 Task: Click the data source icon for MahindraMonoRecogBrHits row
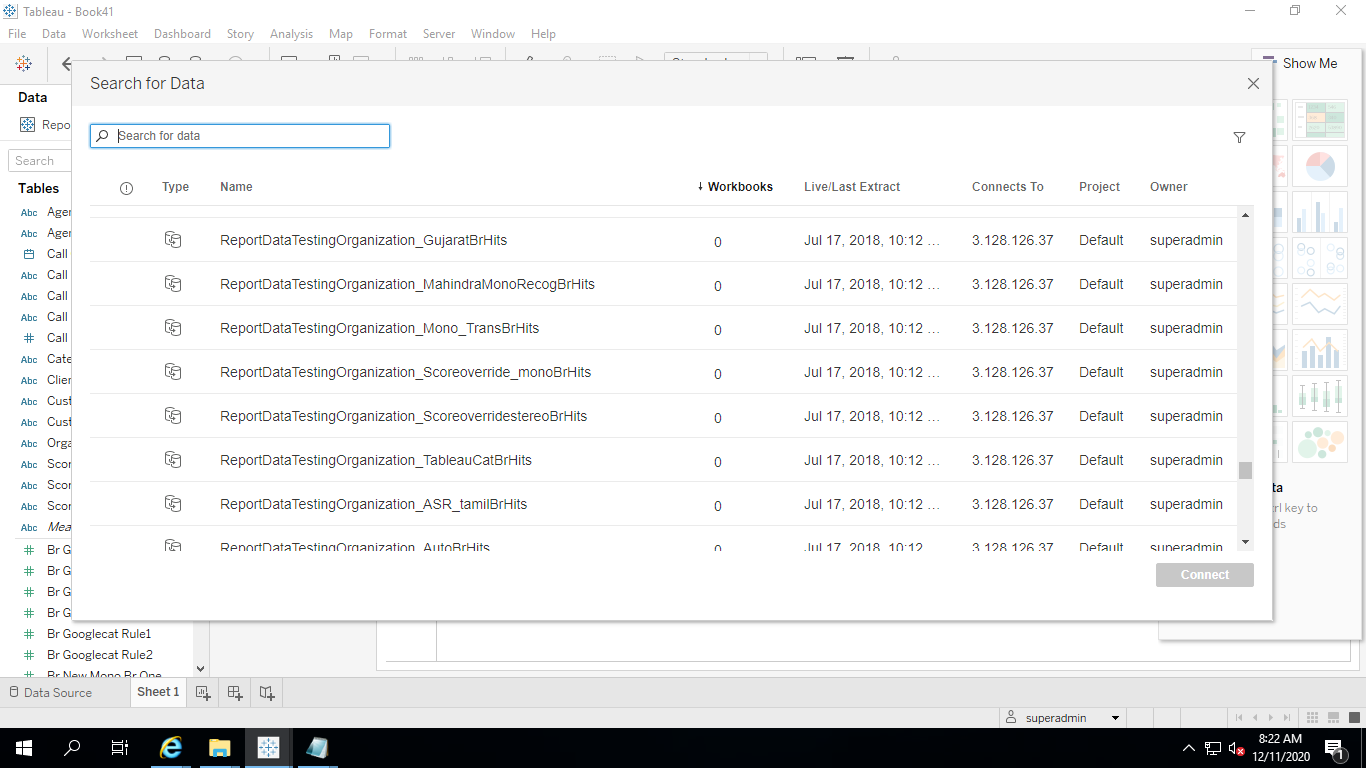(173, 284)
